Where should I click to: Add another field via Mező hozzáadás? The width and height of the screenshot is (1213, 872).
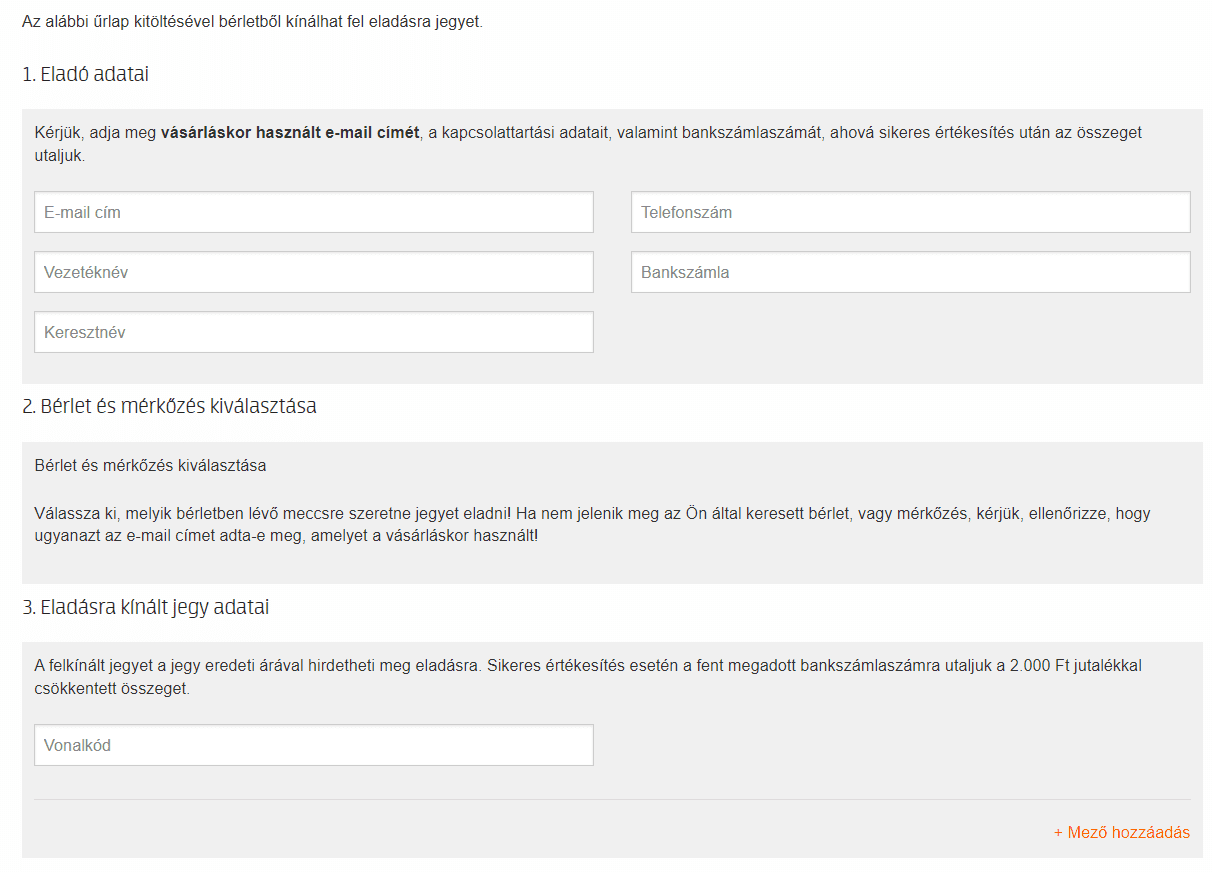[1121, 832]
